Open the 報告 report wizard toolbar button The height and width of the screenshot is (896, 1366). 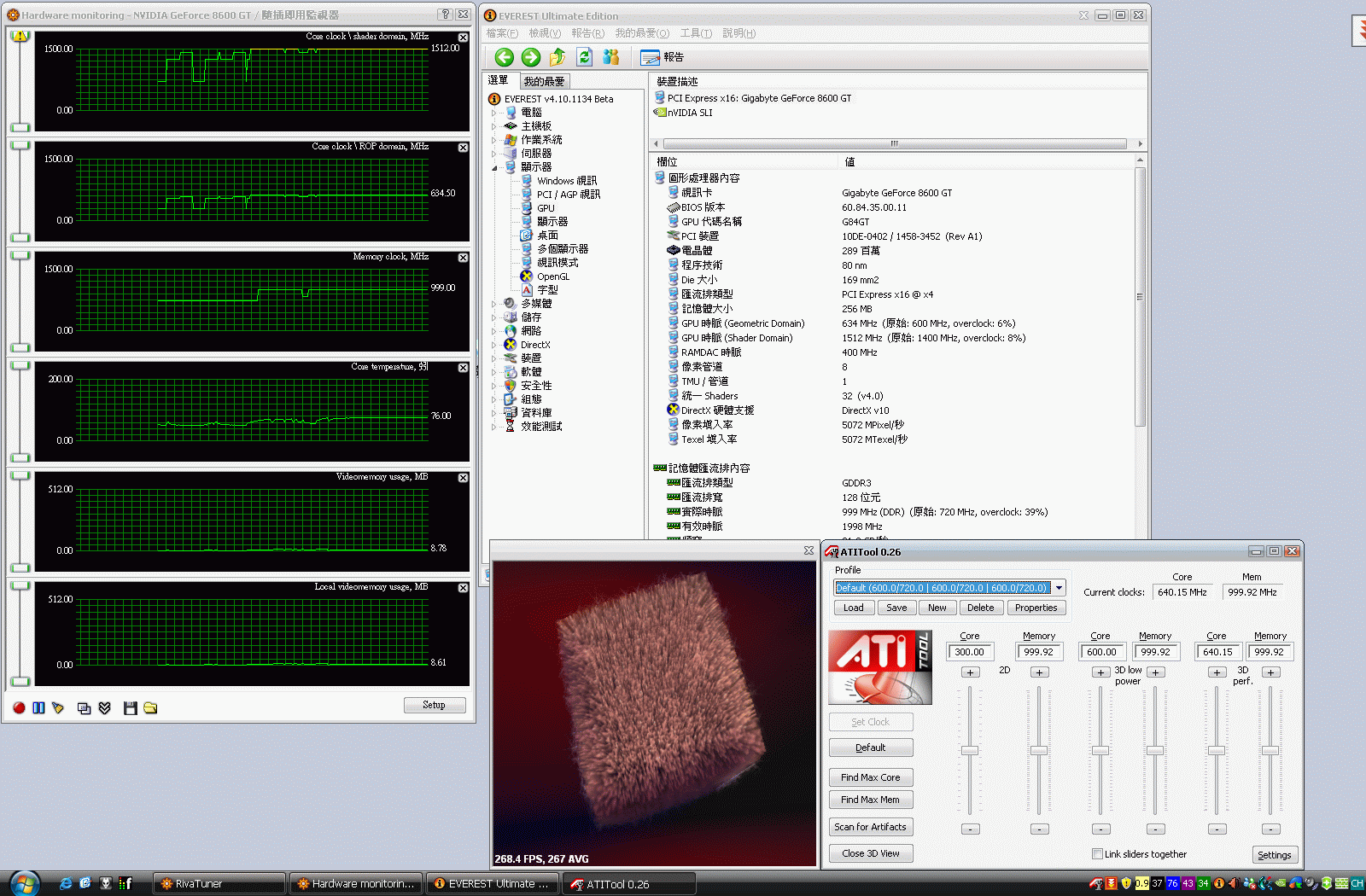(663, 57)
